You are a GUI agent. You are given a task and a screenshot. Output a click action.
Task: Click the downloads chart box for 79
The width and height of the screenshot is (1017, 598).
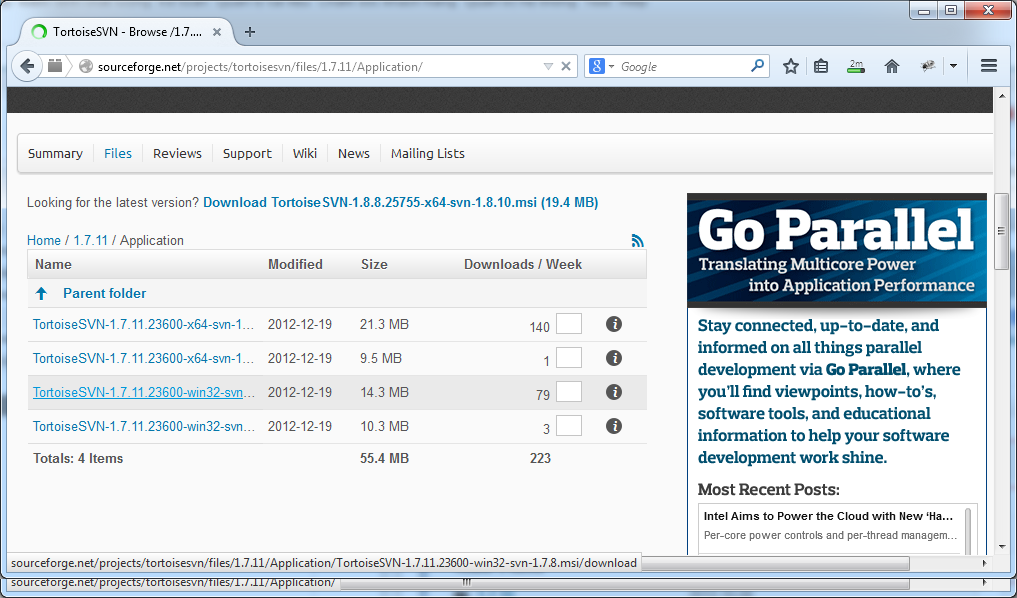569,392
